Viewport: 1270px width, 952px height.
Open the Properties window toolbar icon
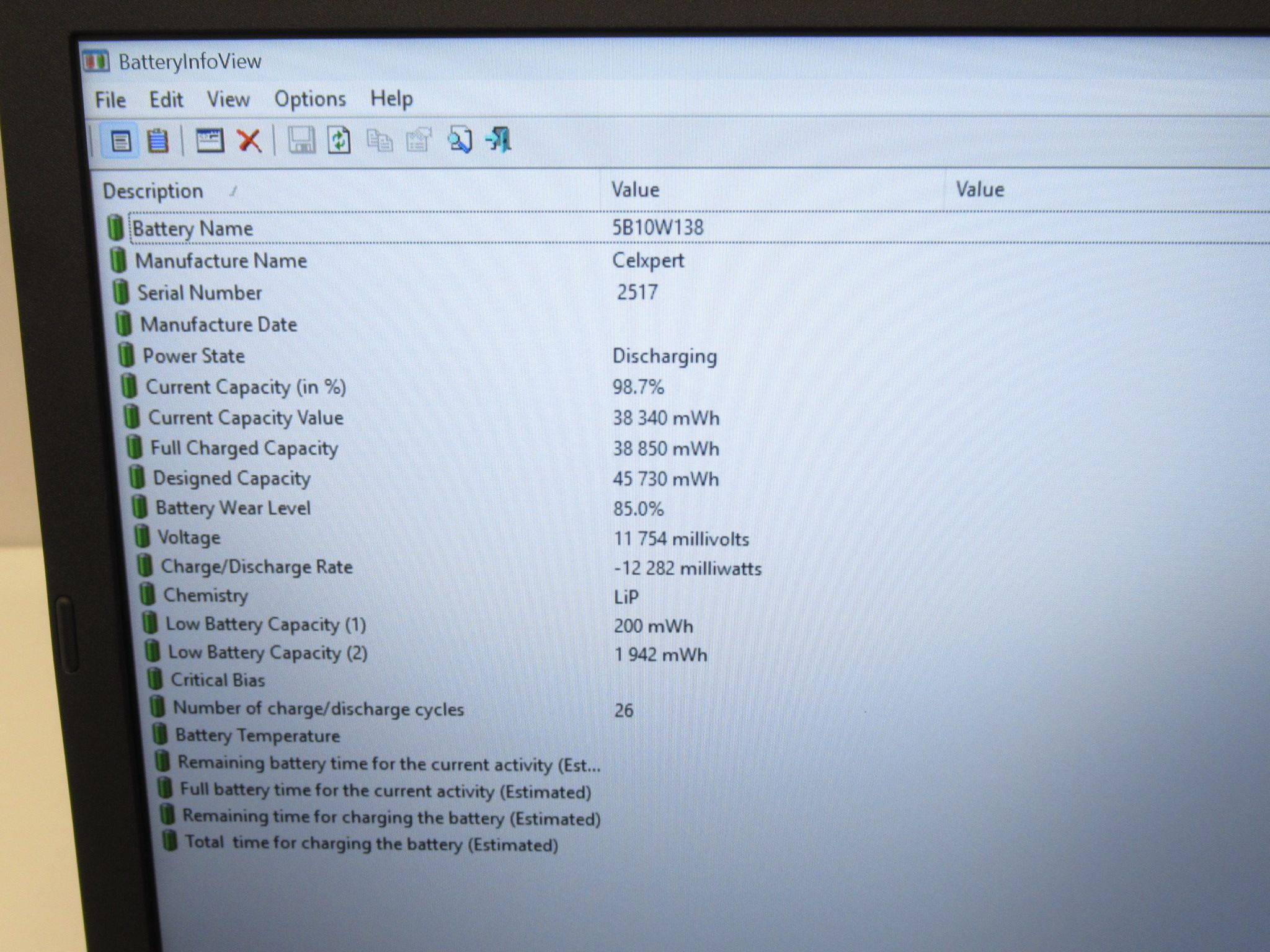coord(210,141)
